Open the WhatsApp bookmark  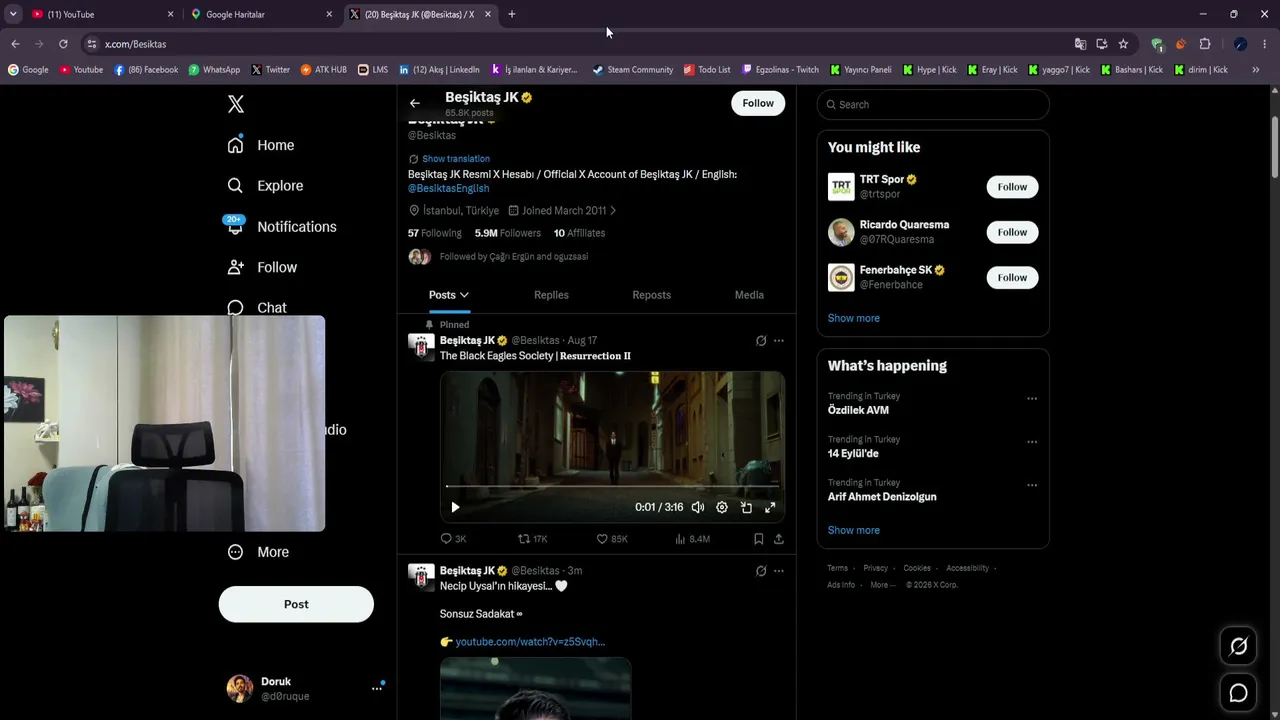[x=214, y=70]
